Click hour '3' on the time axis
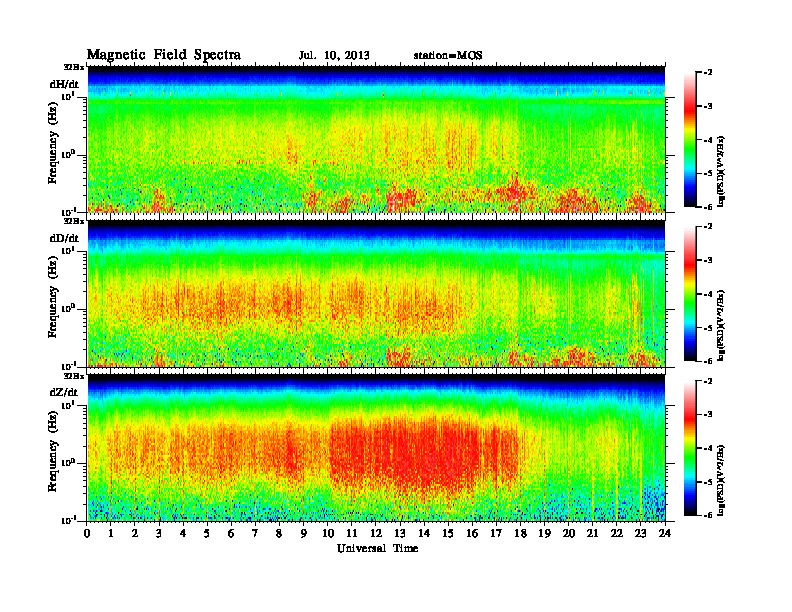 click(x=159, y=534)
